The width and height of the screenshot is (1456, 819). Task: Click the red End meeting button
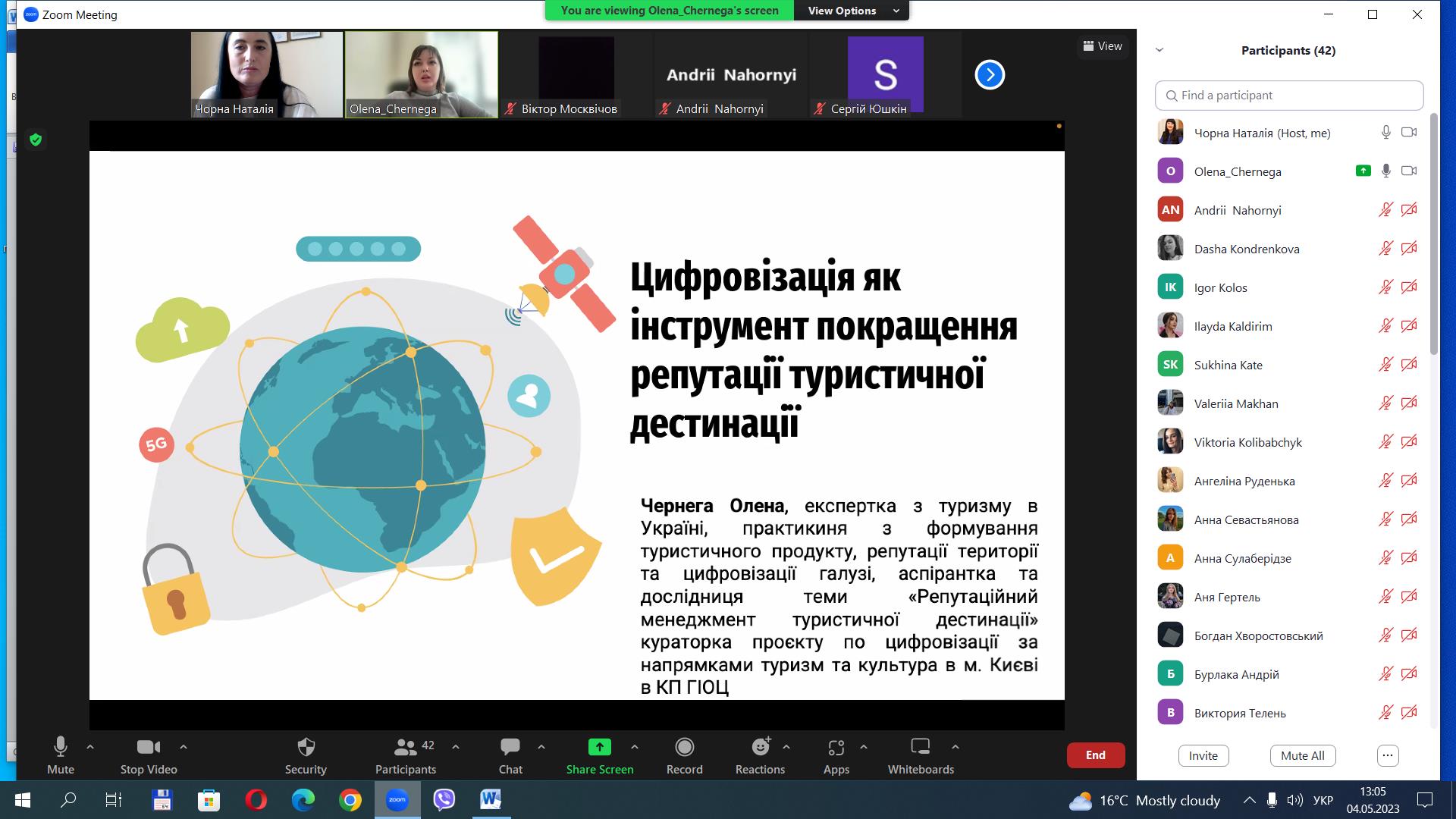point(1095,755)
